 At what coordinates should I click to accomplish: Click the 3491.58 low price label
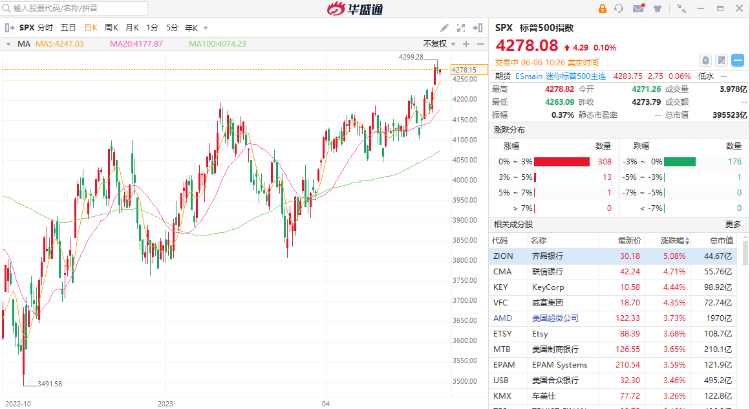(x=50, y=384)
